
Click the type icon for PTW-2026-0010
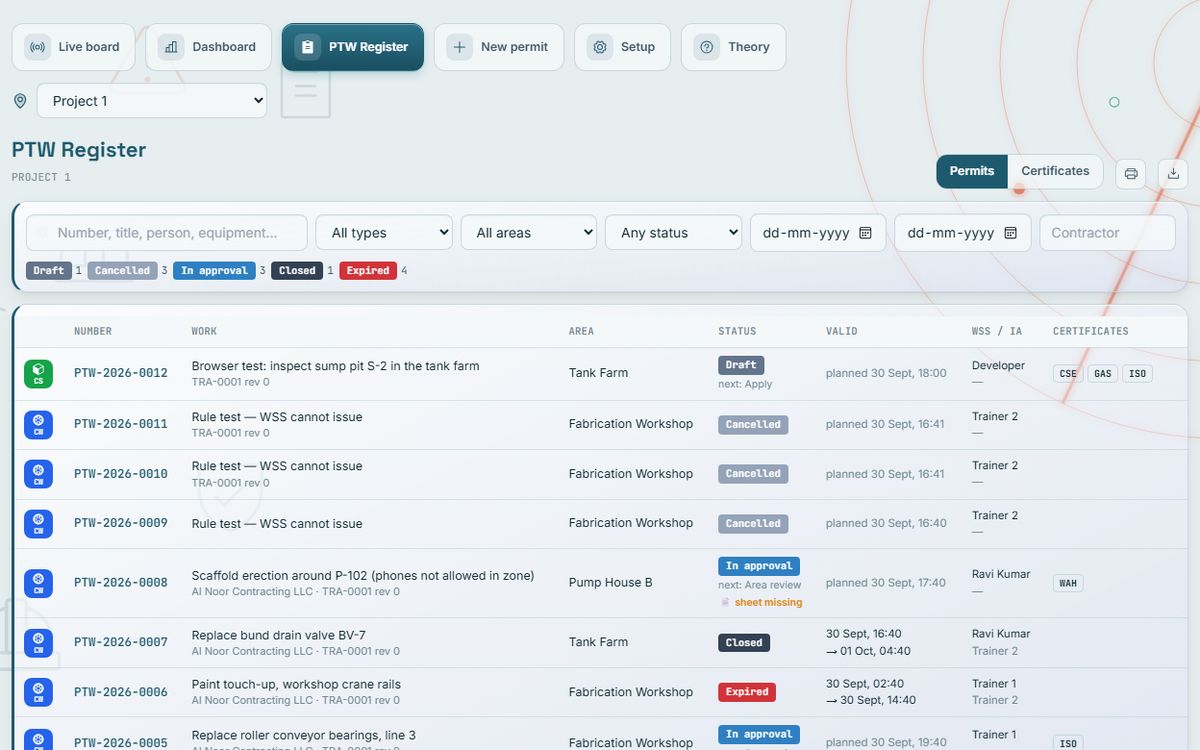click(38, 474)
